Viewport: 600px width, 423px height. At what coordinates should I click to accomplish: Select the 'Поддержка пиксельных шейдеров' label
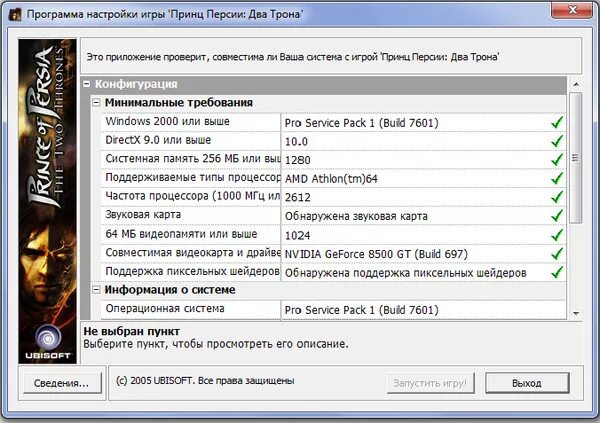tap(192, 271)
